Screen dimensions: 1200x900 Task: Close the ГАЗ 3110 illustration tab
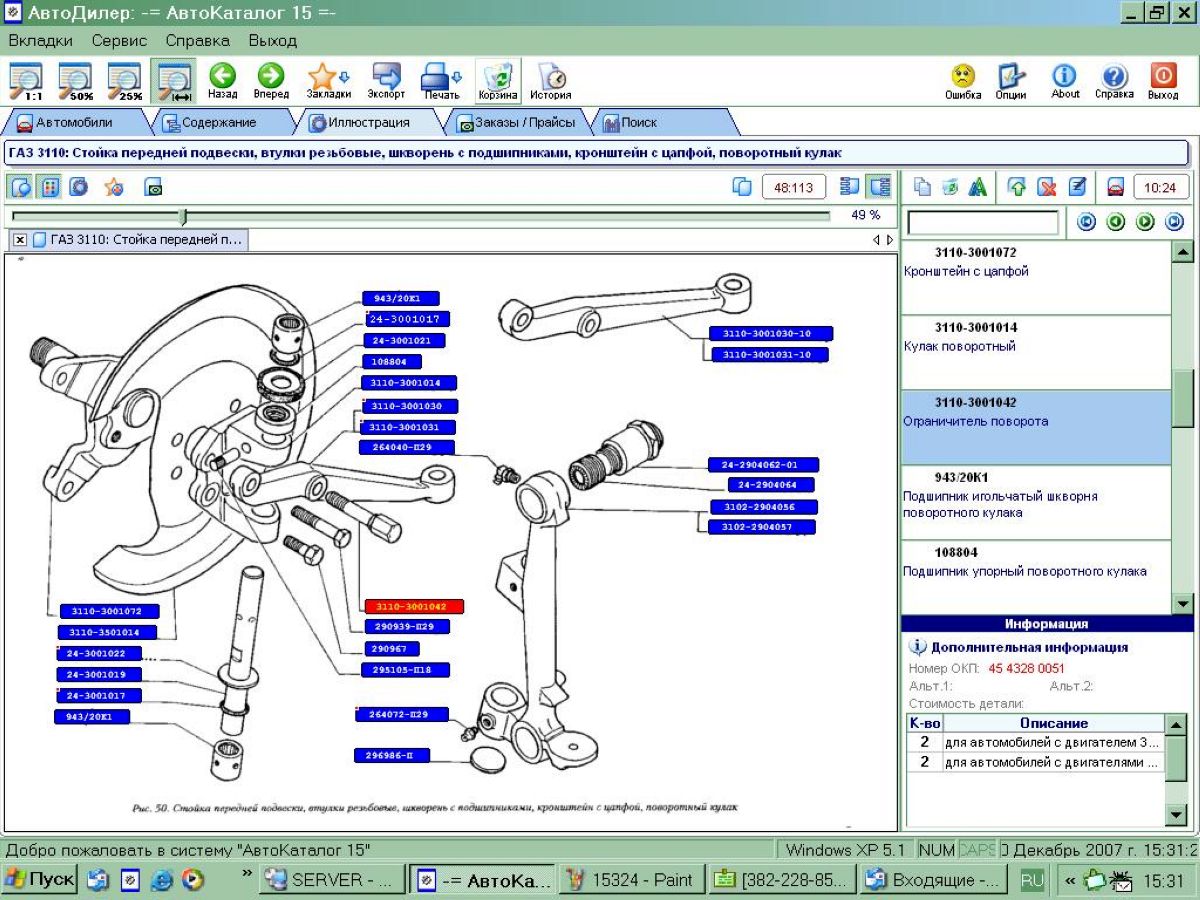coord(20,240)
